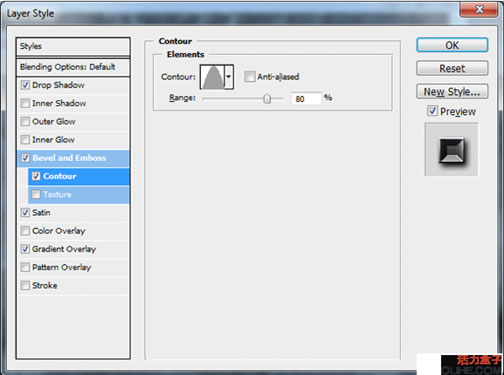Viewport: 504px width, 375px height.
Task: Open the Inner Shadow settings page
Action: coord(59,103)
